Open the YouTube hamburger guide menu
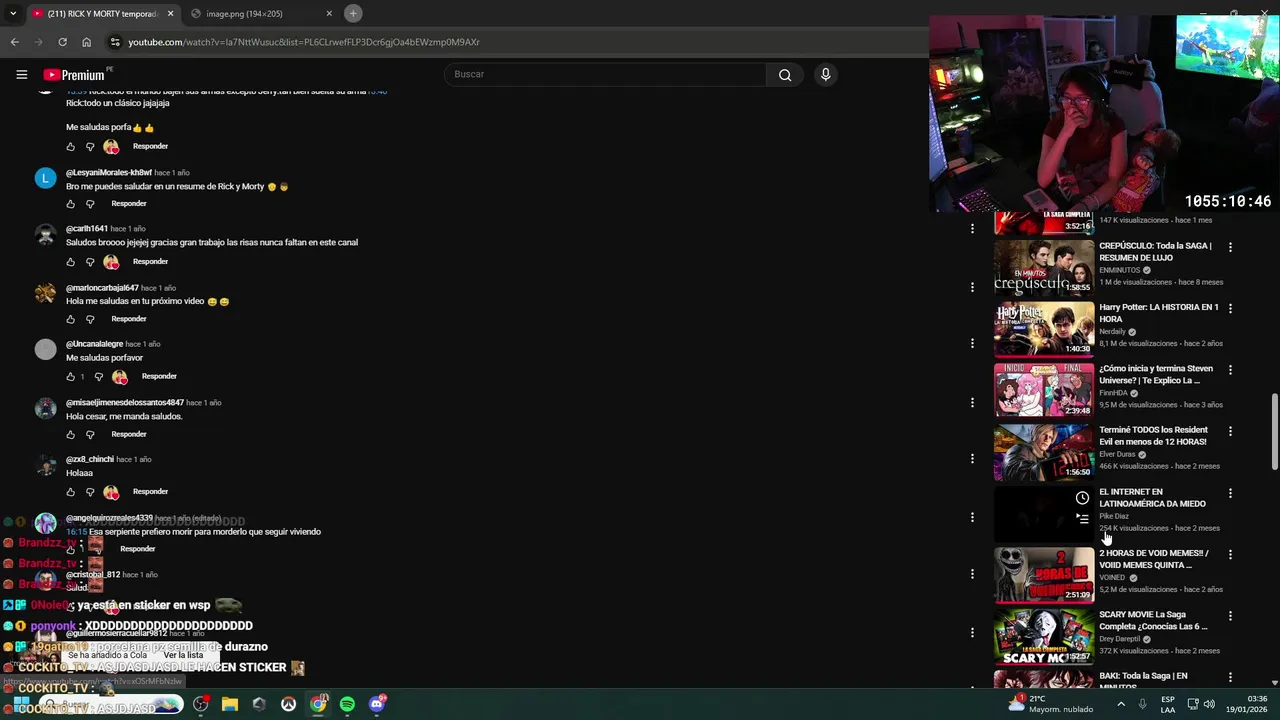Screen dimensions: 1280x720 tap(21, 74)
